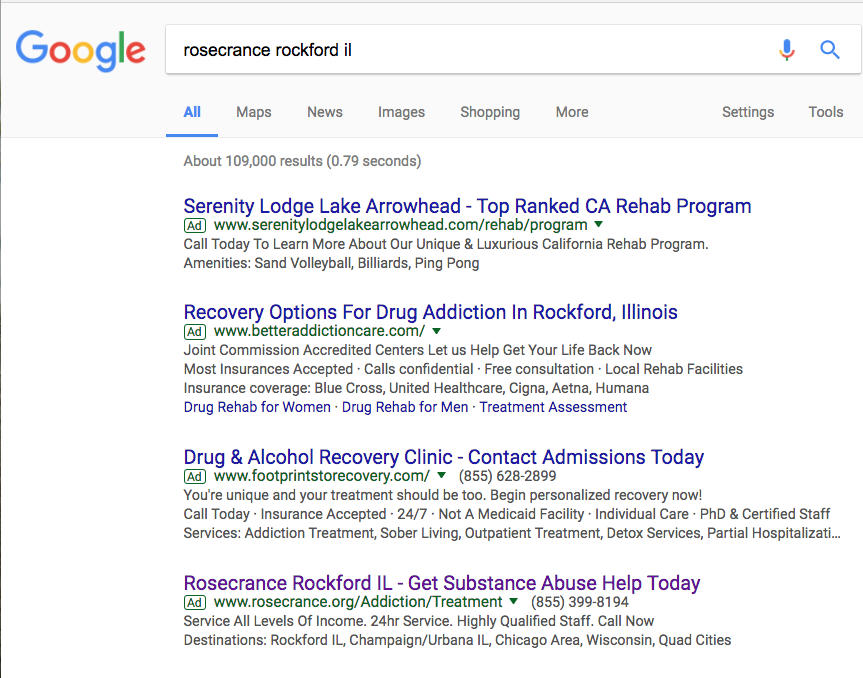
Task: Click www.footprintstorecovery.com/ URL text
Action: click(322, 476)
